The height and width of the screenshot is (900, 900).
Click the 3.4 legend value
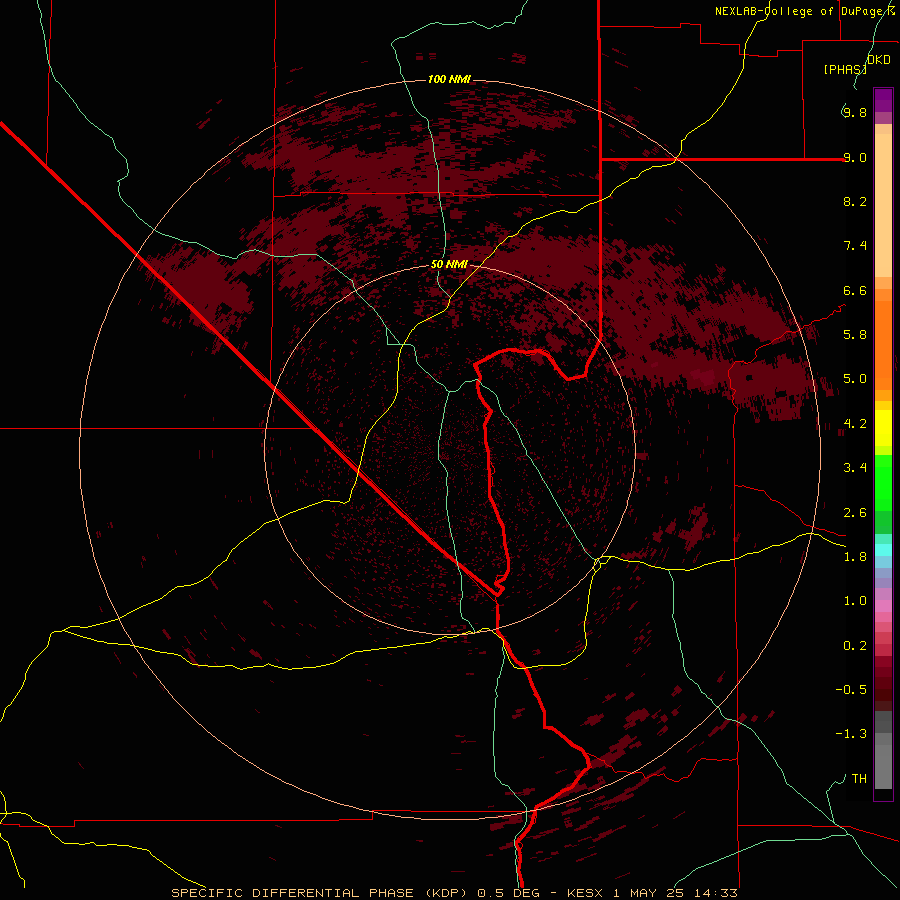click(x=854, y=468)
